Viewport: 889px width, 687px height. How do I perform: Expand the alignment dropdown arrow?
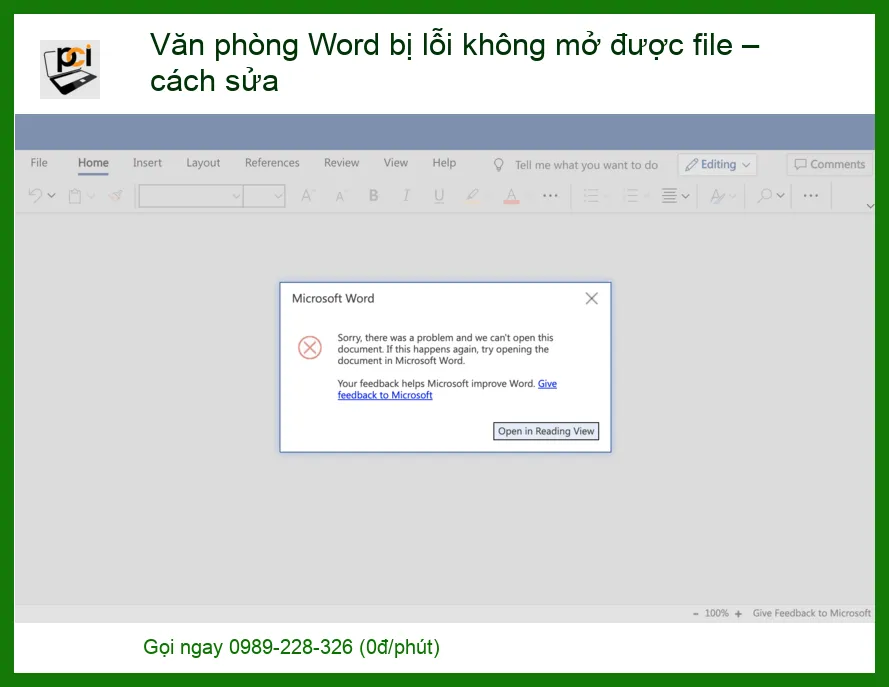685,196
